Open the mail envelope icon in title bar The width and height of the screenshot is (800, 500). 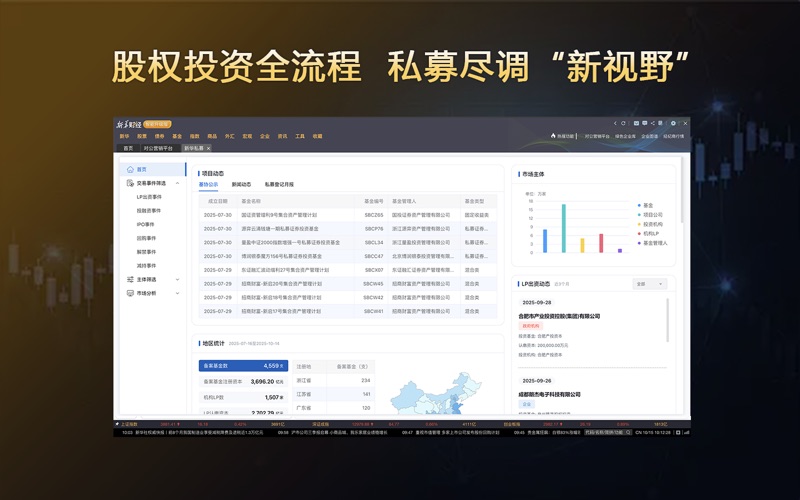636,123
